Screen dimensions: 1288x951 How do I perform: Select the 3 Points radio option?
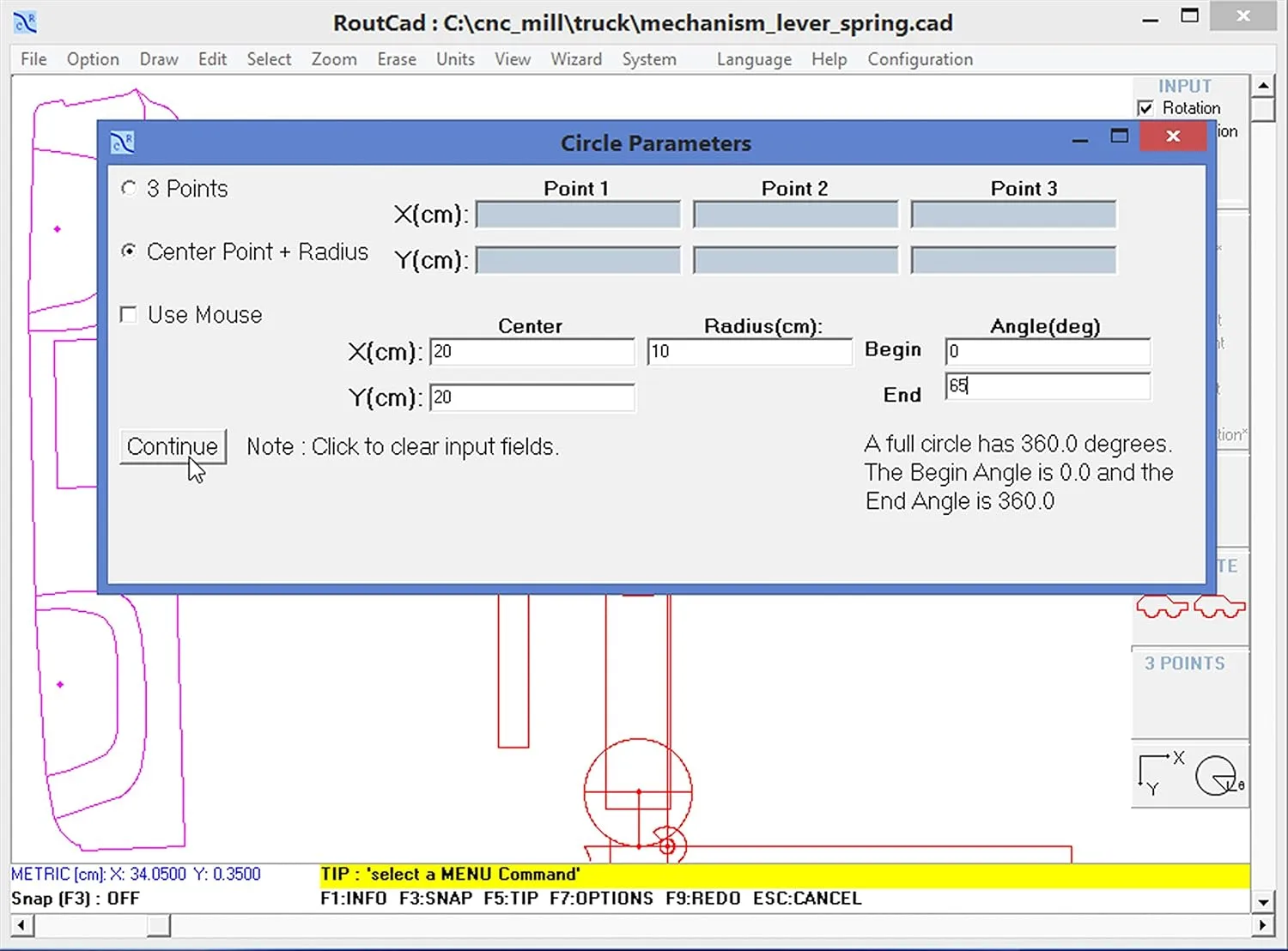pyautogui.click(x=129, y=188)
